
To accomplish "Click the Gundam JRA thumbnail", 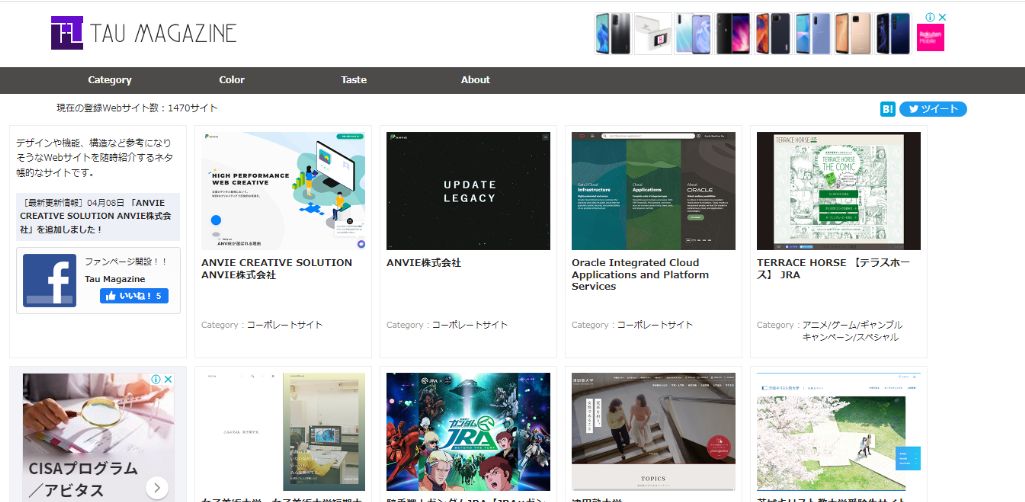I will point(468,431).
